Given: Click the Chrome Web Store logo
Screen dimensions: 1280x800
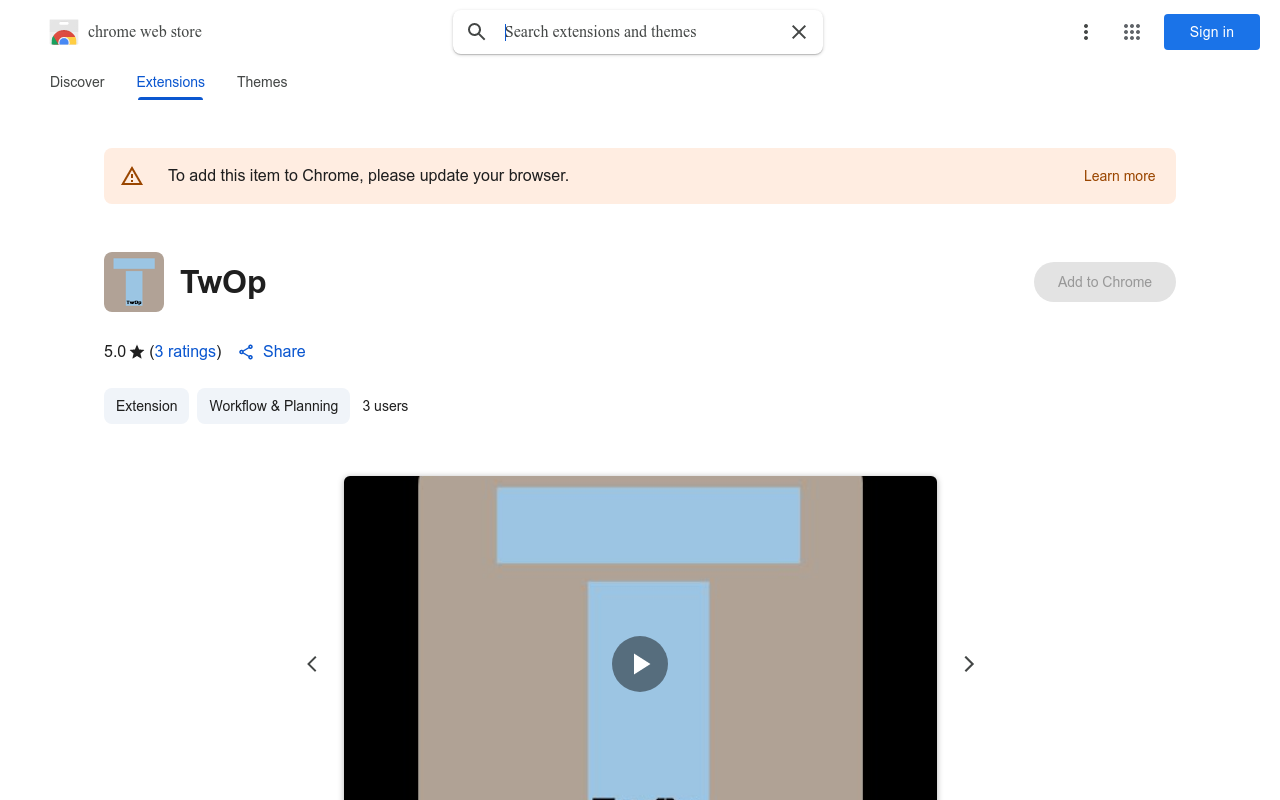Looking at the screenshot, I should pos(64,32).
